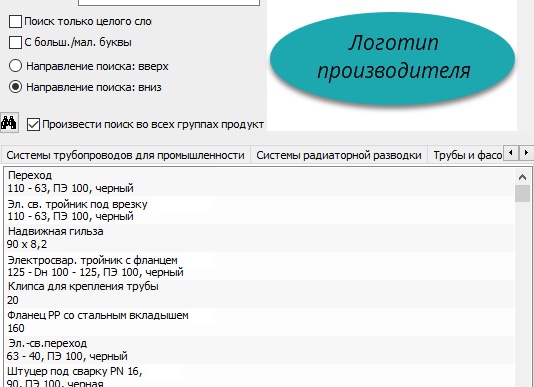The height and width of the screenshot is (387, 534).
Task: Uncheck search in all product groups checkbox
Action: (x=33, y=125)
